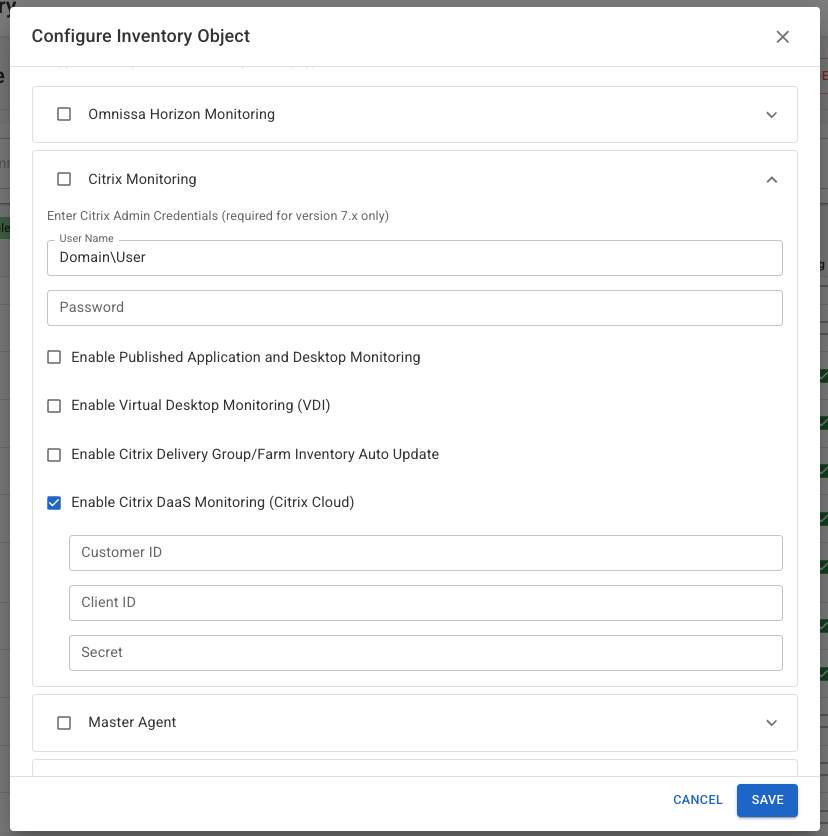The height and width of the screenshot is (836, 828).
Task: Click the Customer ID field
Action: [425, 553]
